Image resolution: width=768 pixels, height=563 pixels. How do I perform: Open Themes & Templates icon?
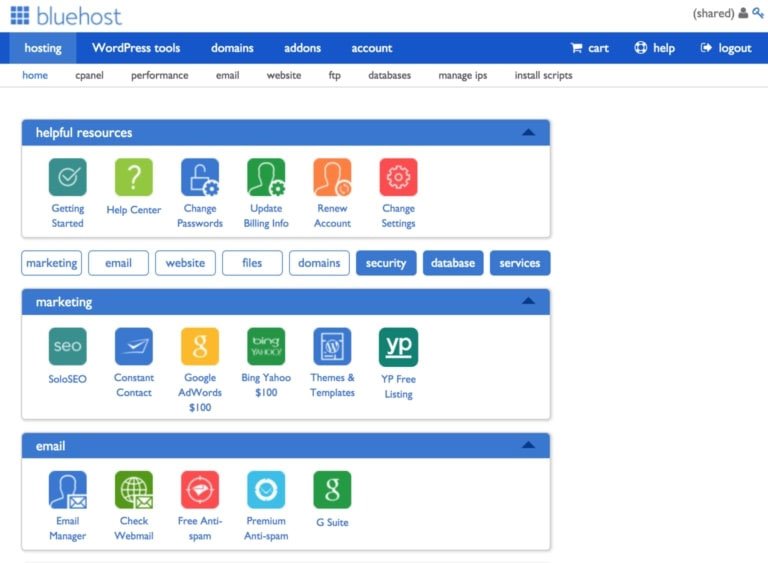click(332, 346)
